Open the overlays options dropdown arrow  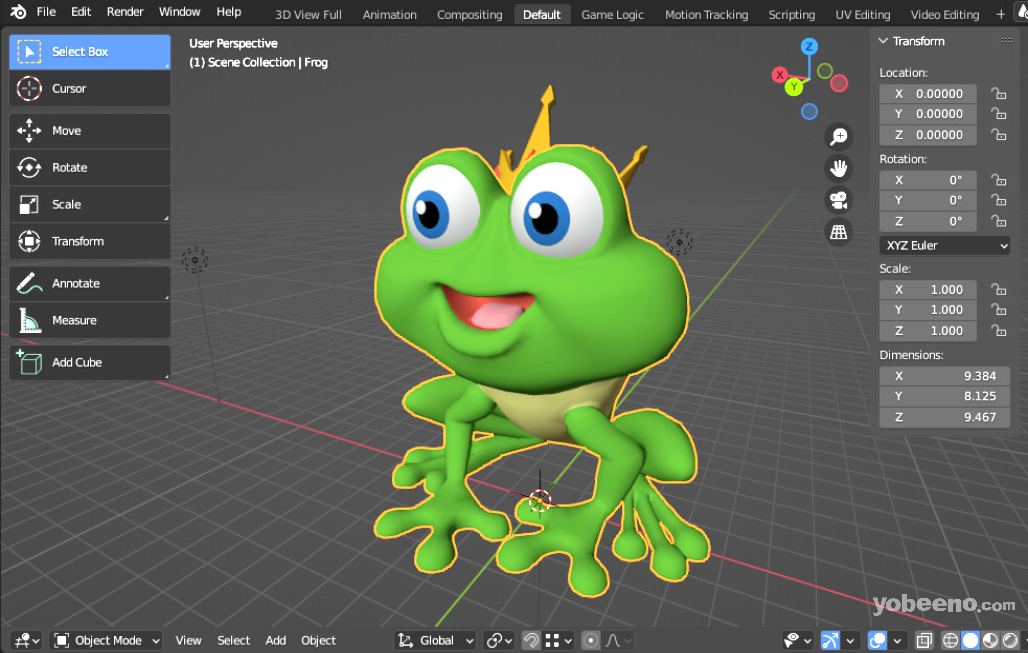tap(897, 641)
